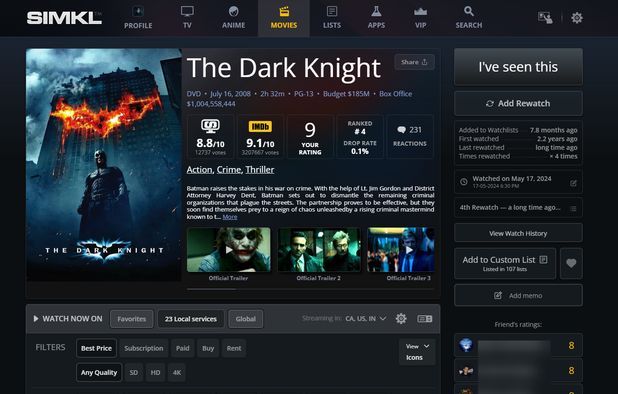
Task: Select the 4K quality filter
Action: coord(177,372)
